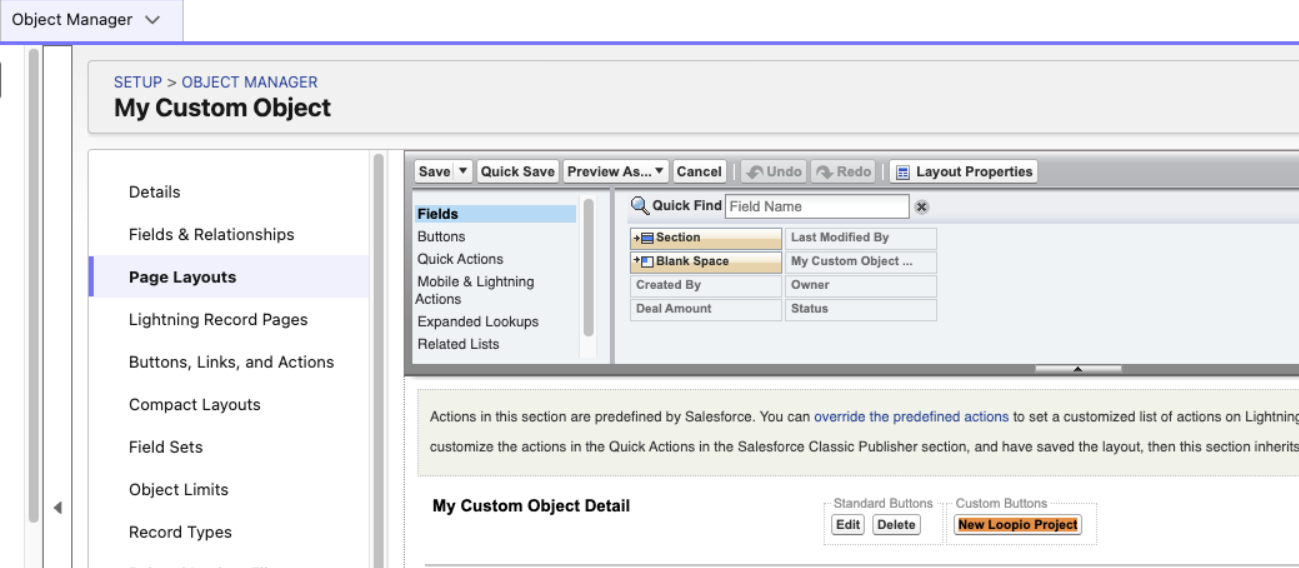Open Layout Properties
This screenshot has height=568, width=1299.
click(x=963, y=172)
